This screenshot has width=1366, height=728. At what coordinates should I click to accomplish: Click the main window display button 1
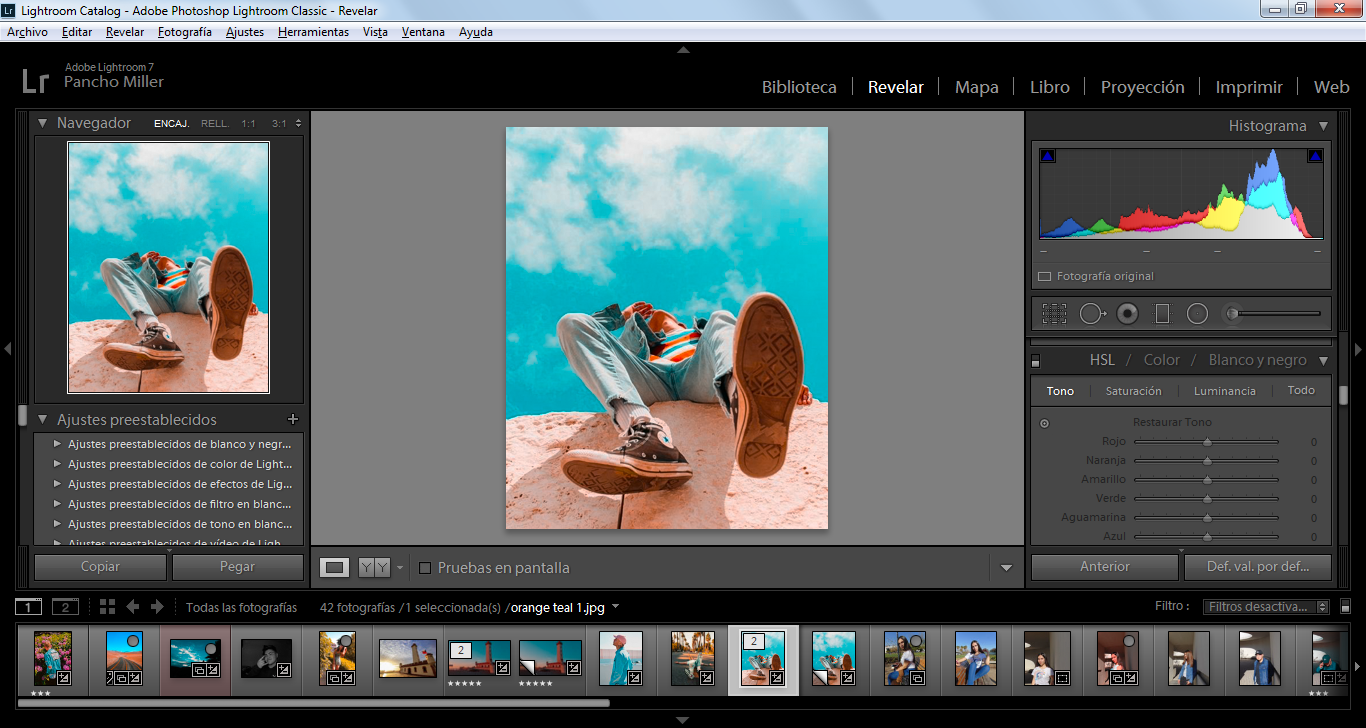tap(29, 607)
